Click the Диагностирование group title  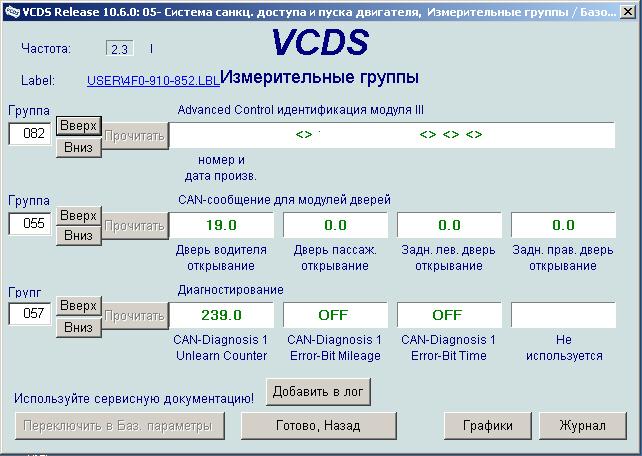pyautogui.click(x=231, y=290)
